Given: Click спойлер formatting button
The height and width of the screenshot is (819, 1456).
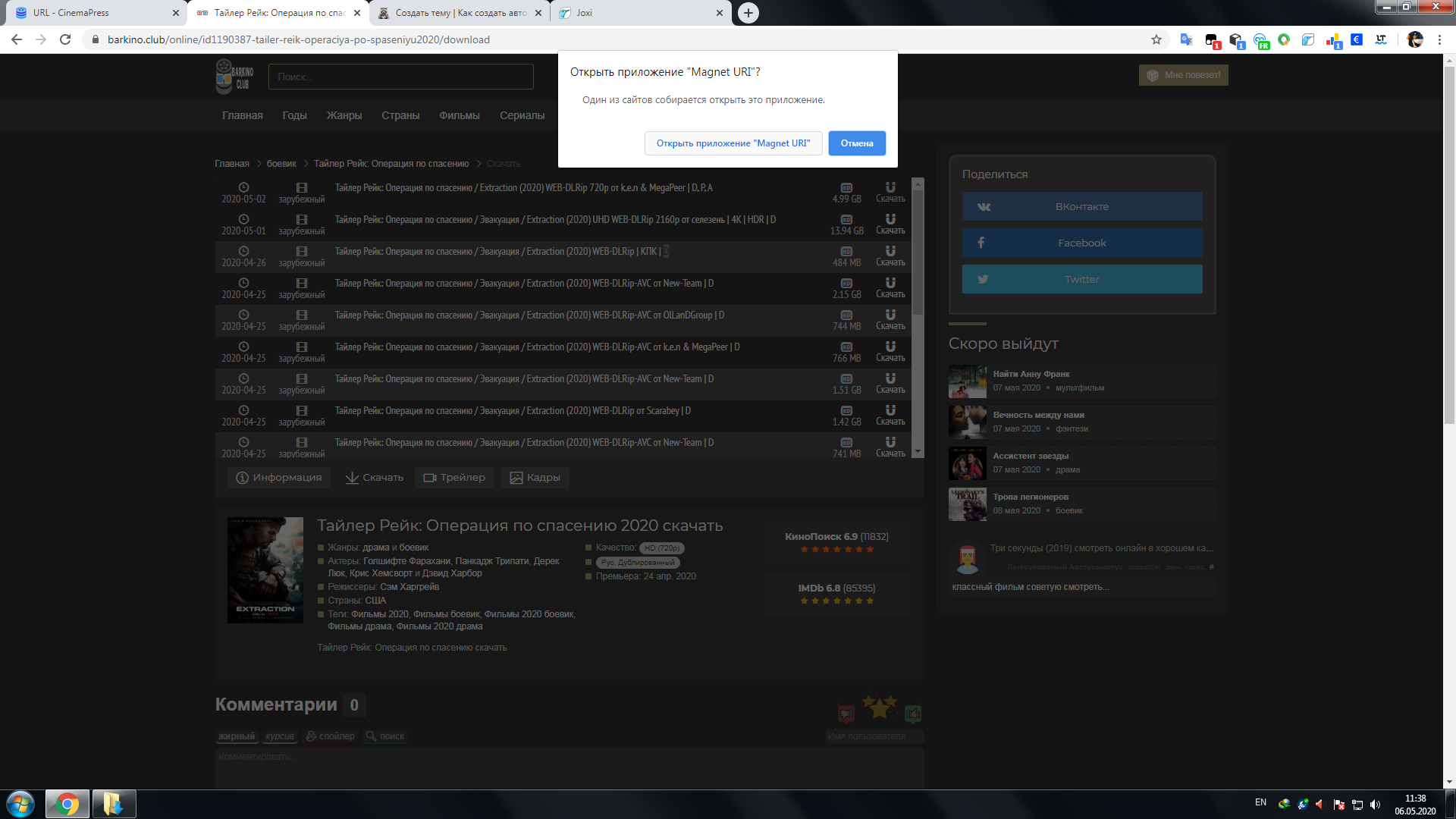Looking at the screenshot, I should click(x=331, y=736).
